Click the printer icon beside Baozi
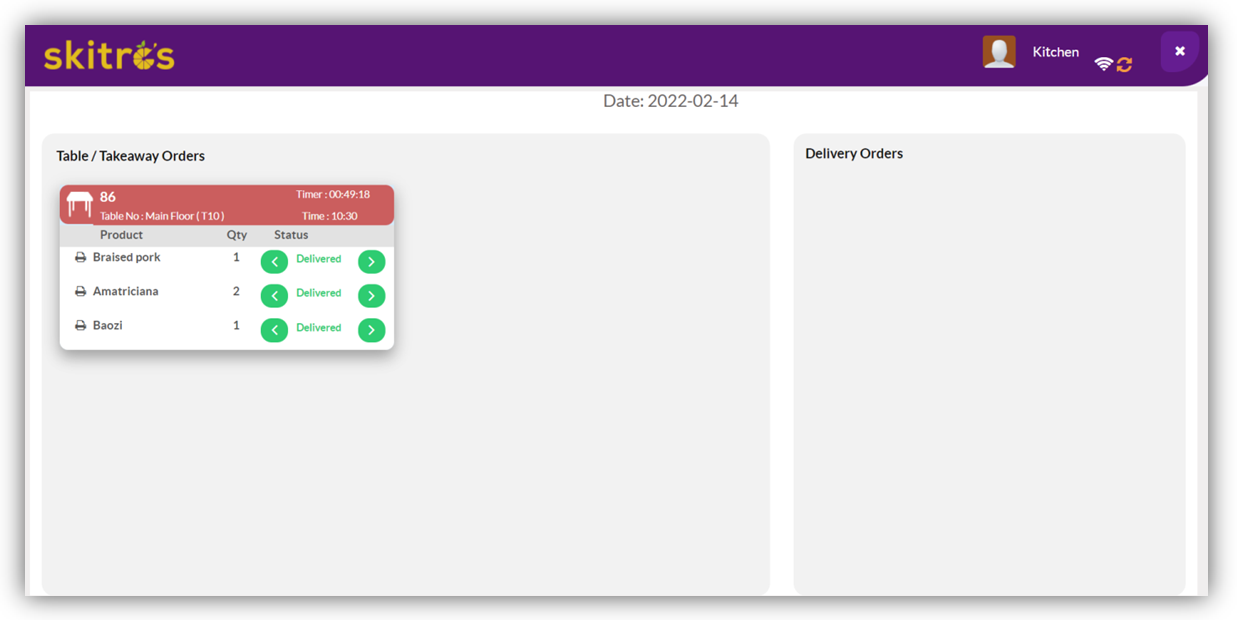1237x620 pixels. (x=81, y=326)
